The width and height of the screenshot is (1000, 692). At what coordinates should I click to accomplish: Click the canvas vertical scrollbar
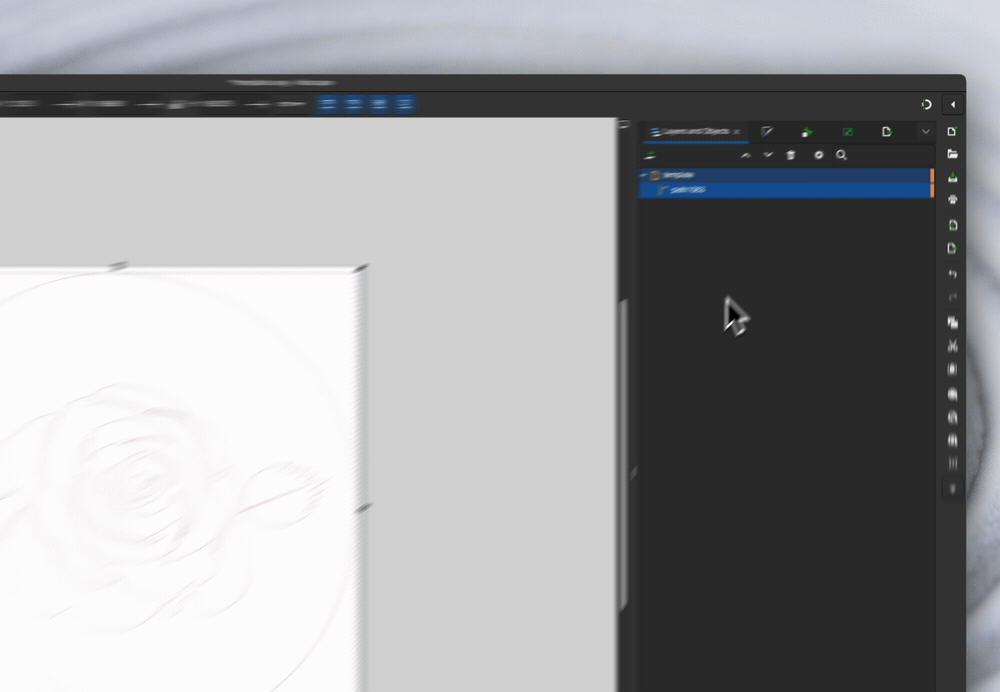(x=624, y=454)
